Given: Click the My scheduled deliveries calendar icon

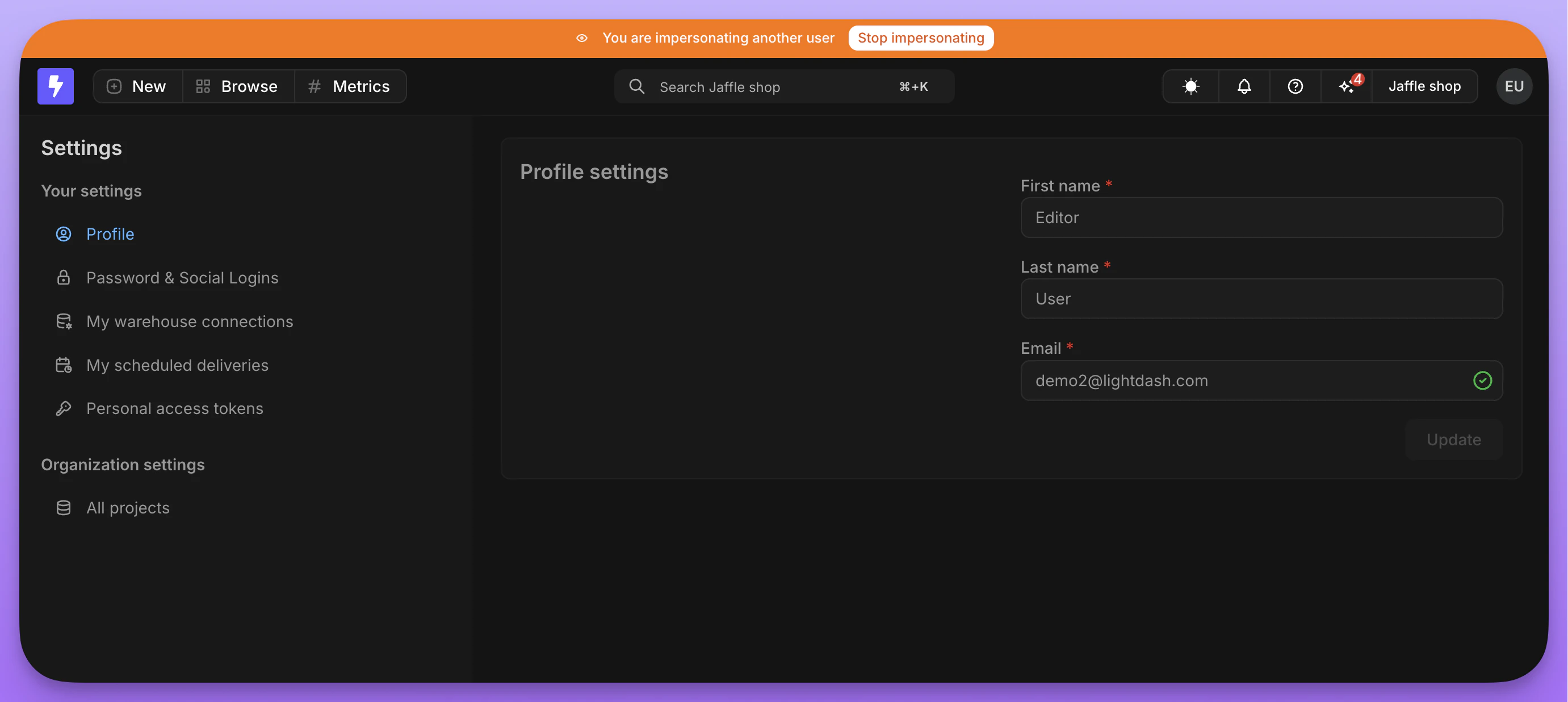Looking at the screenshot, I should pyautogui.click(x=64, y=365).
